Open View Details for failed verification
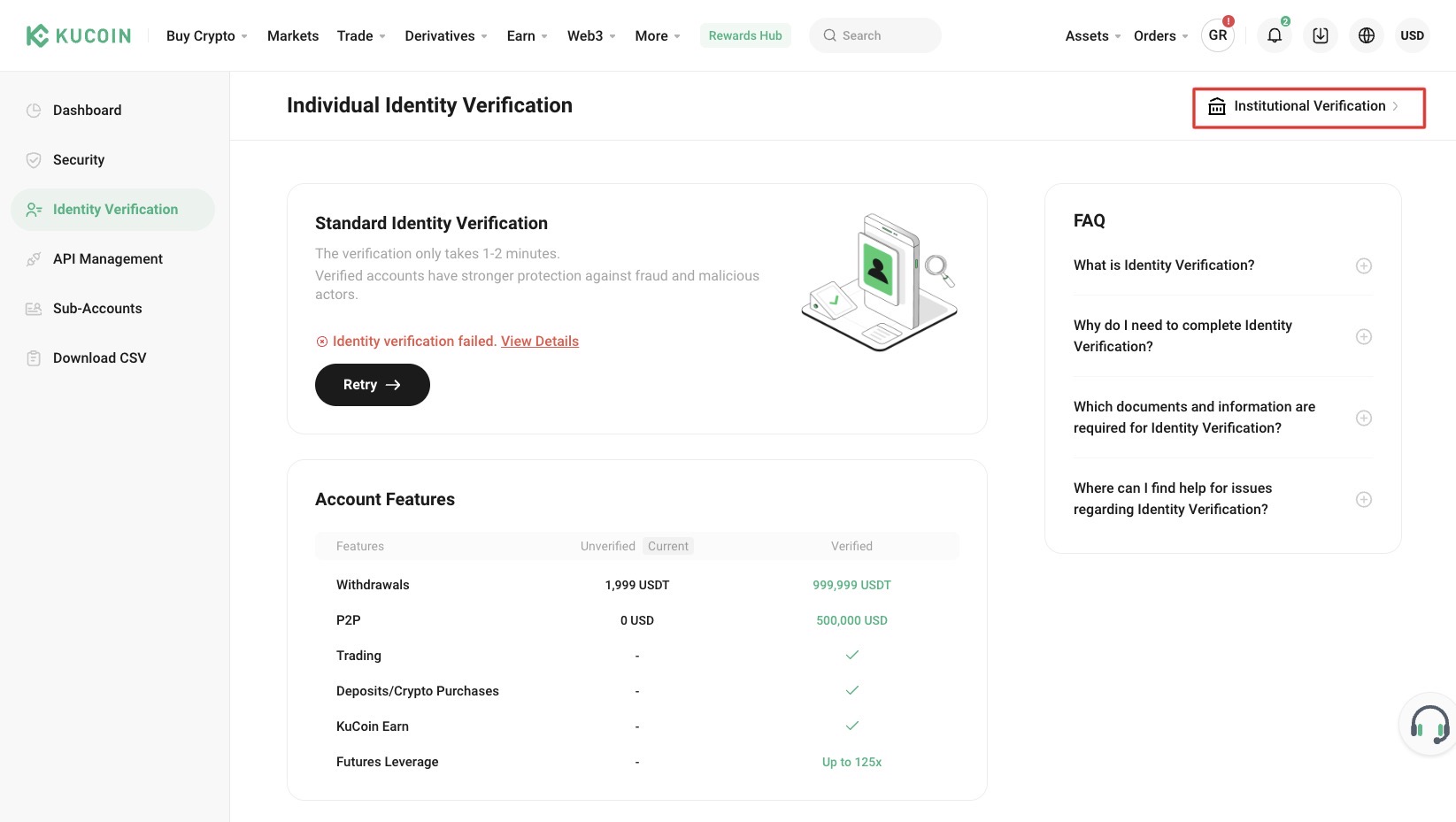The width and height of the screenshot is (1456, 822). coord(539,341)
